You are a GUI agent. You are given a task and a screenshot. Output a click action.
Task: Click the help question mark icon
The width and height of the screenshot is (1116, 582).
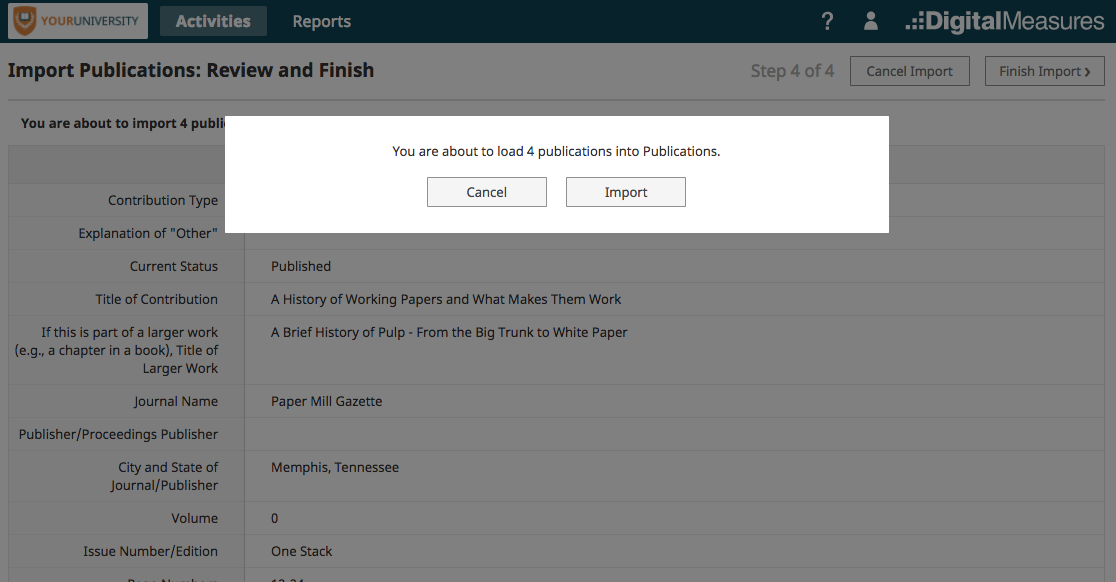(827, 21)
